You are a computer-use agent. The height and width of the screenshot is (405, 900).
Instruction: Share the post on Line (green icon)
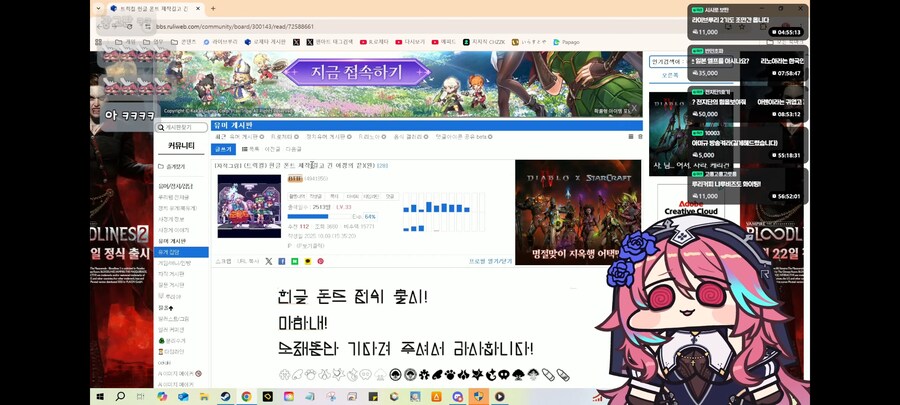(x=294, y=261)
